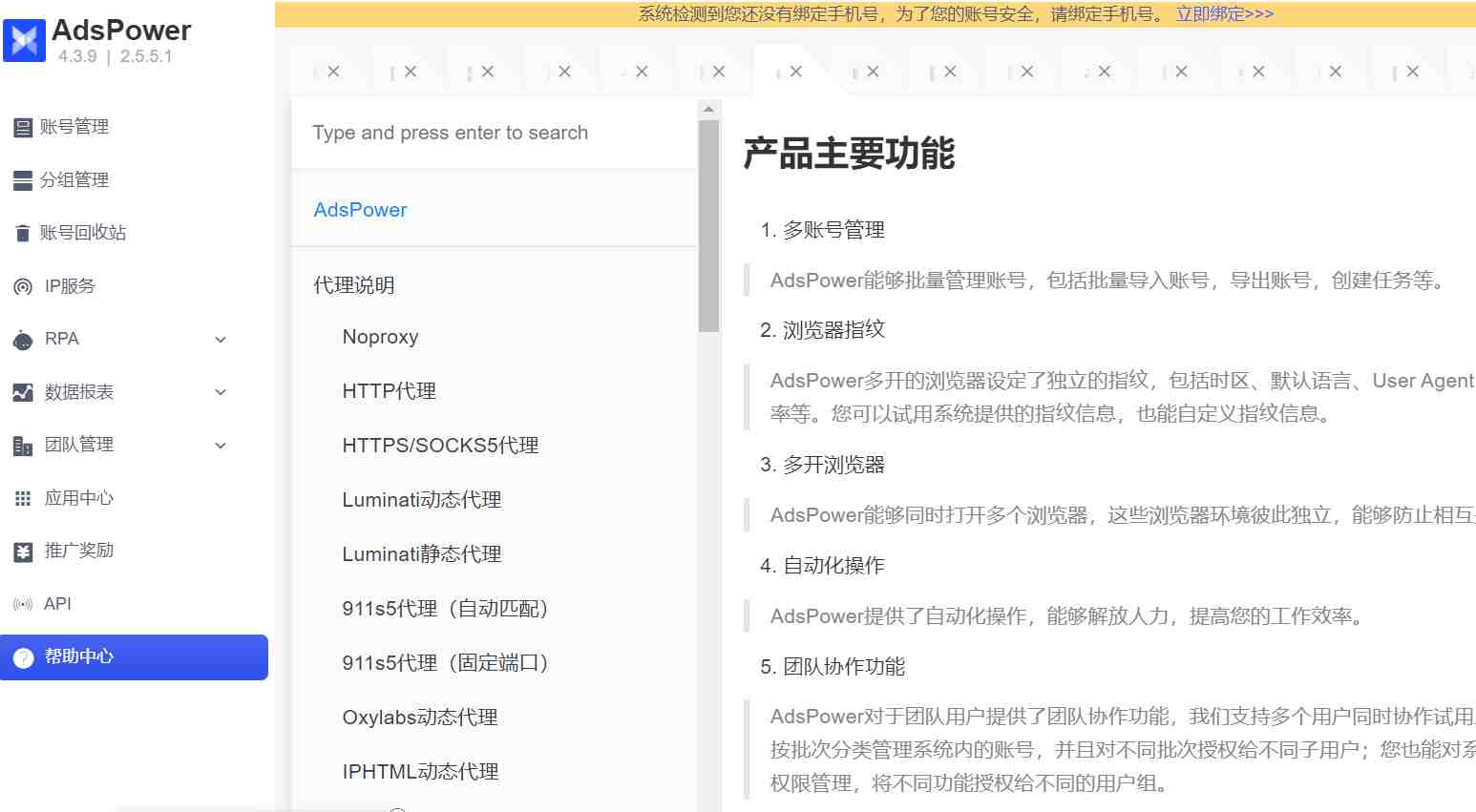Click the docs sidebar scrollbar thumb
The image size is (1476, 812).
(x=708, y=225)
